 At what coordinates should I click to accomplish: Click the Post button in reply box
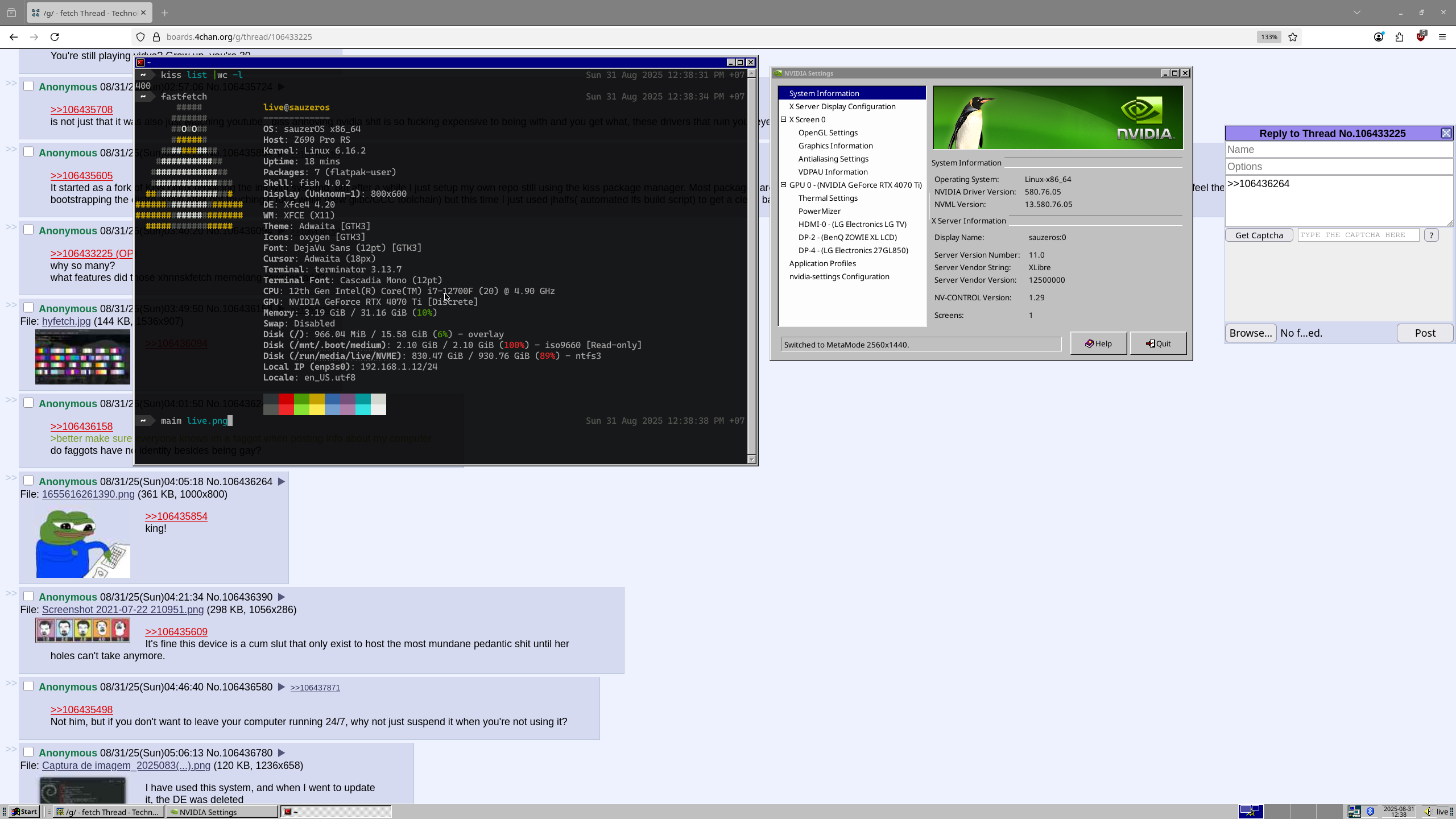[1425, 333]
